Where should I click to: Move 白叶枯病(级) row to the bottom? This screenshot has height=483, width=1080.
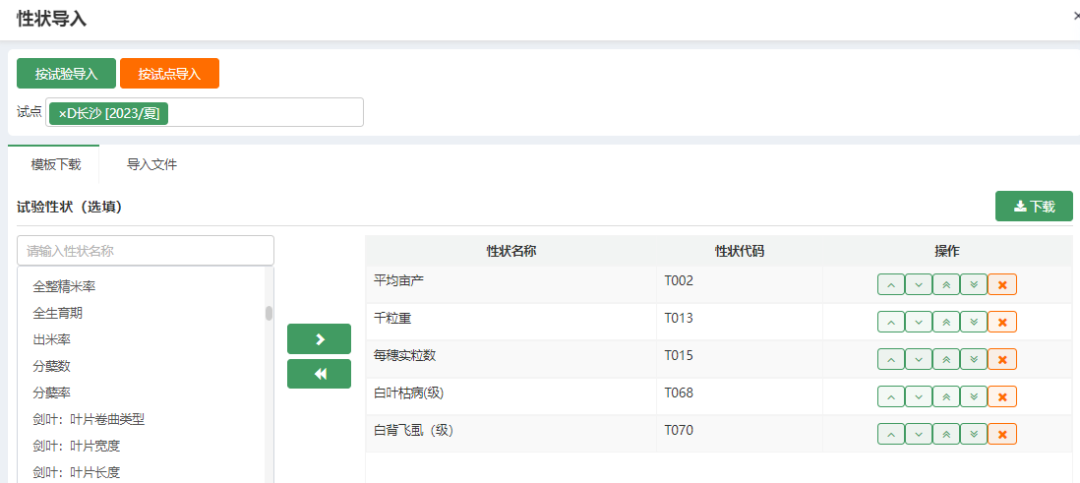click(x=974, y=396)
